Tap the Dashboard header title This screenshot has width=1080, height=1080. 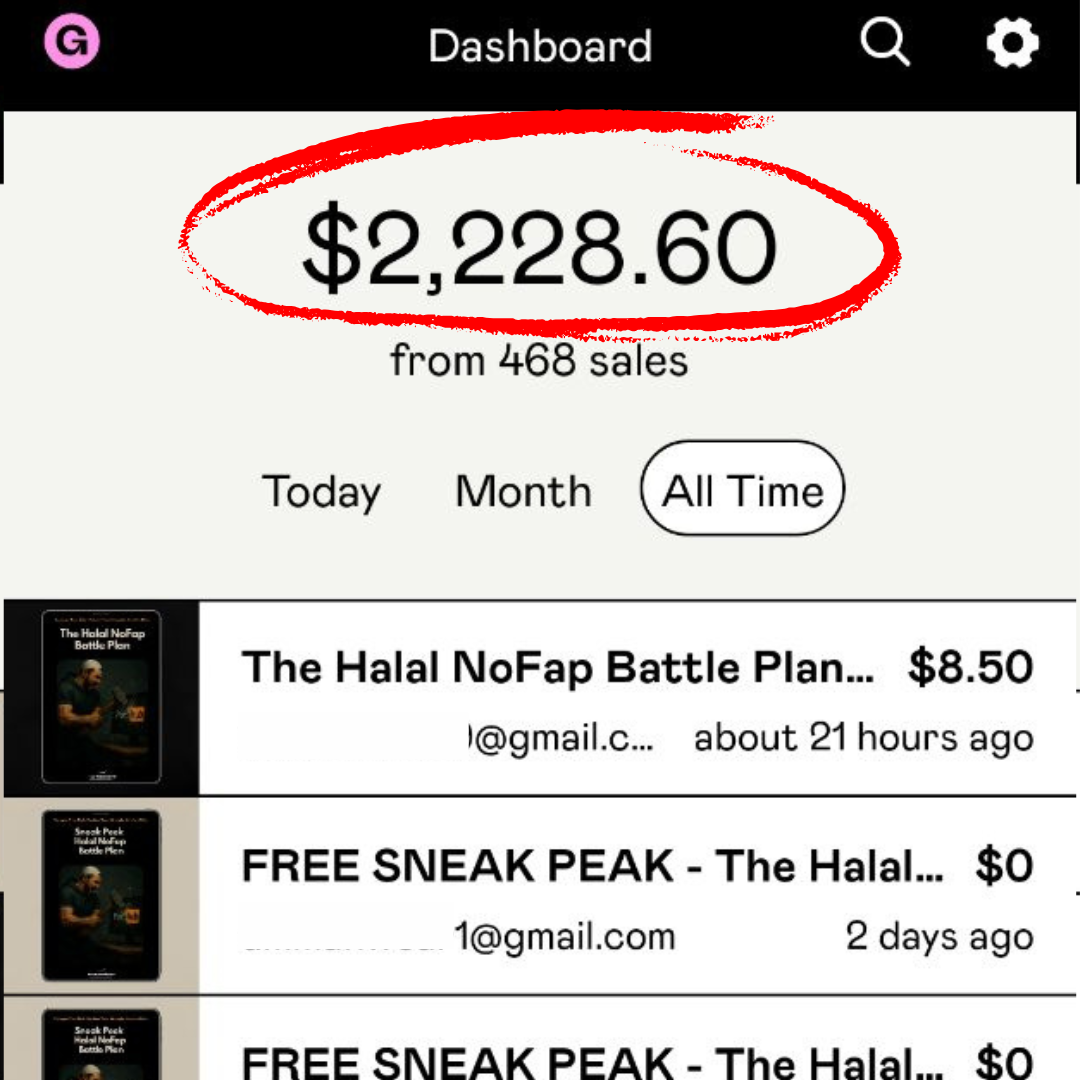pos(540,46)
